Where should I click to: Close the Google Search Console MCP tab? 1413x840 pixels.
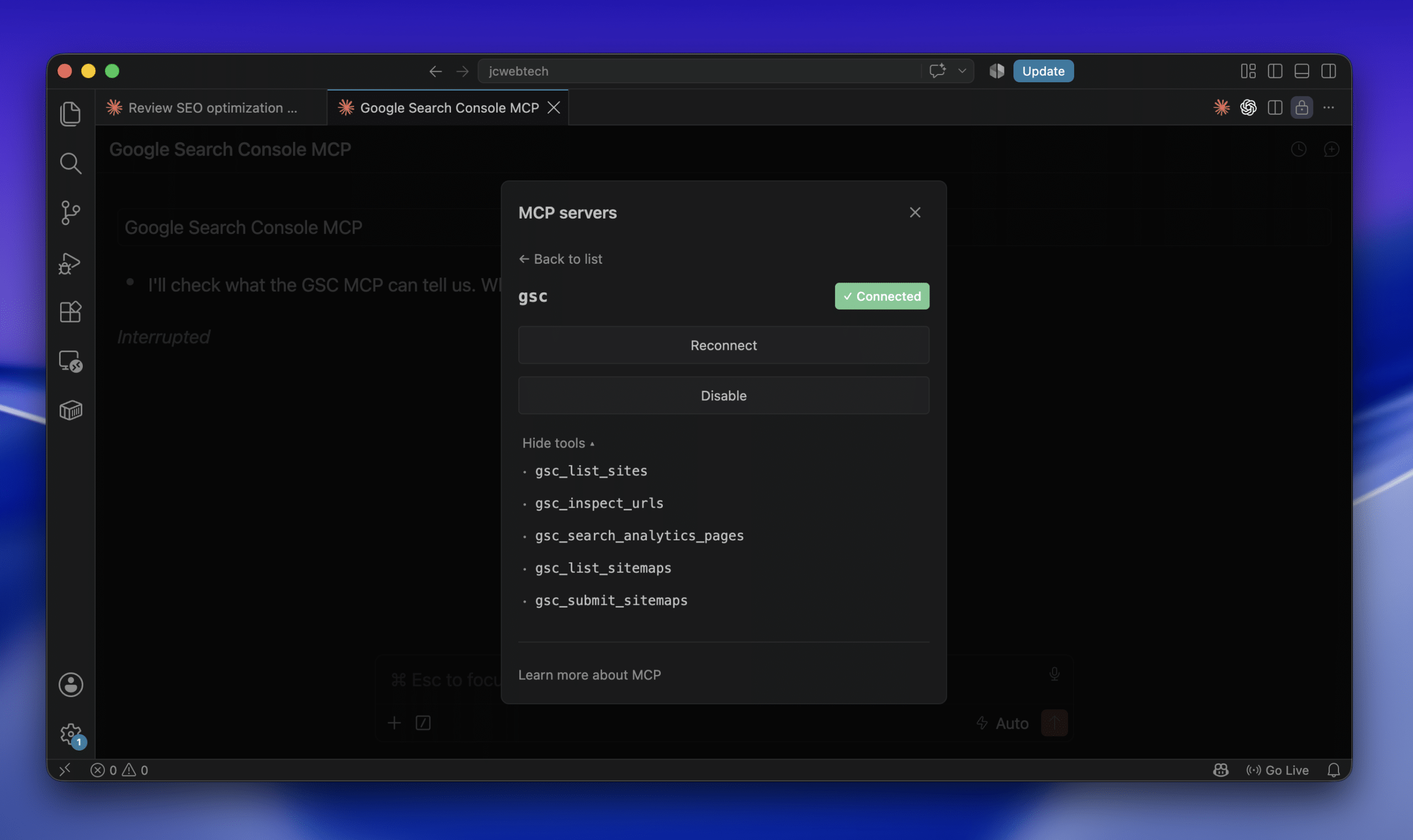pyautogui.click(x=554, y=108)
